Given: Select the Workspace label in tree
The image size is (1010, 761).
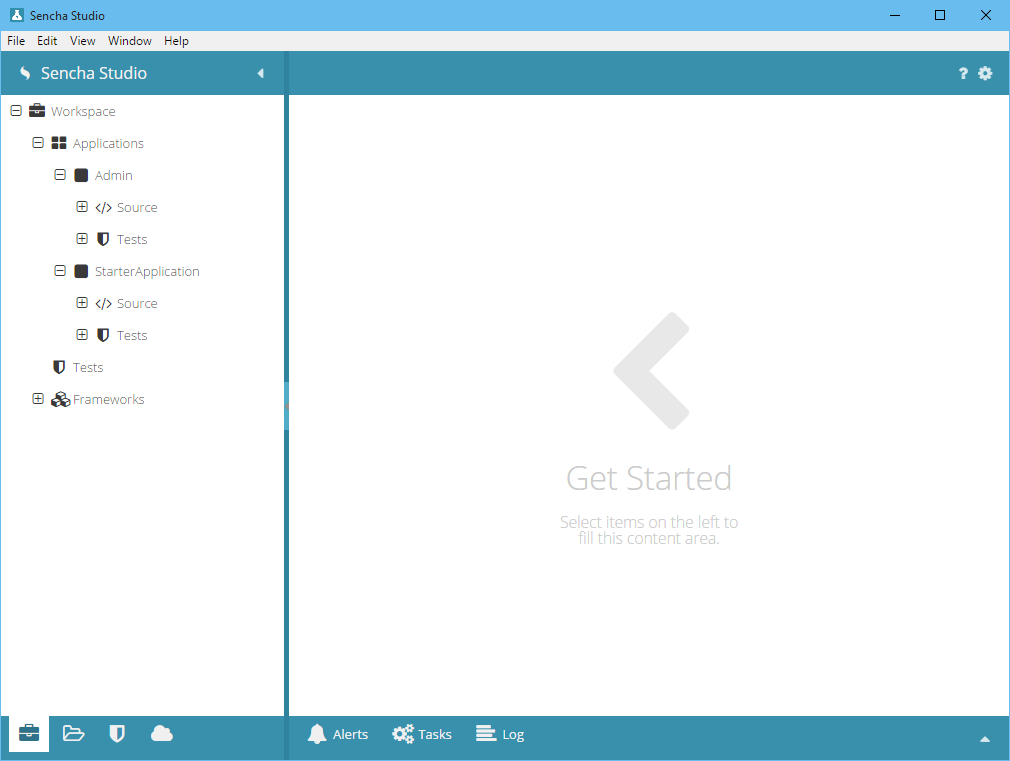Looking at the screenshot, I should [x=83, y=111].
